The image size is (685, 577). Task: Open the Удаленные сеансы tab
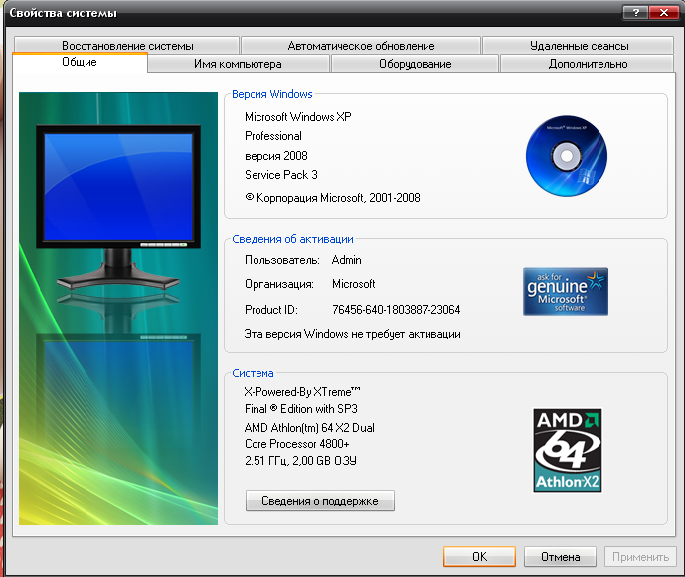click(x=578, y=45)
